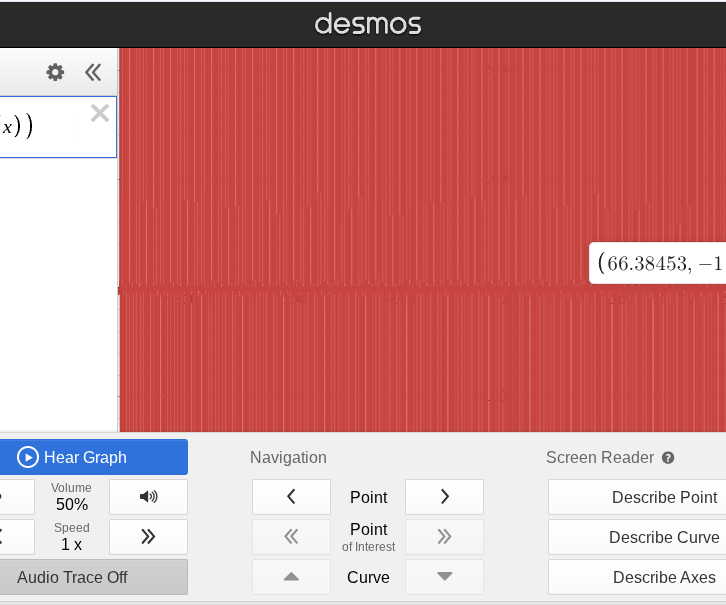The height and width of the screenshot is (605, 726).
Task: Click Describe Curve button
Action: (637, 537)
